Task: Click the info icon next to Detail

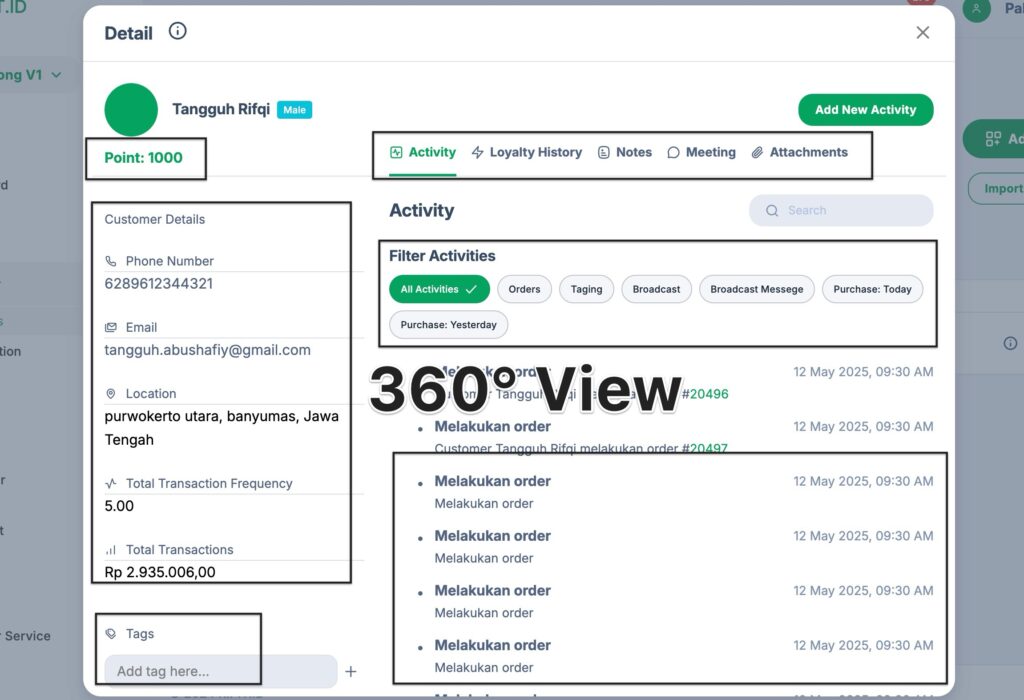Action: (178, 32)
